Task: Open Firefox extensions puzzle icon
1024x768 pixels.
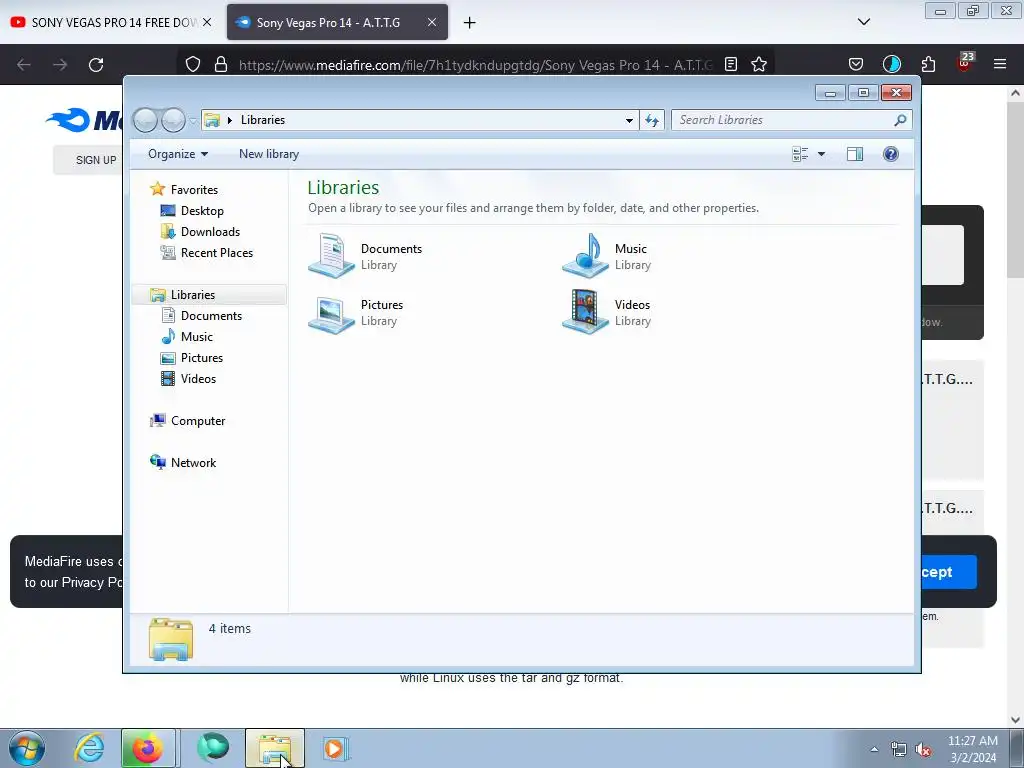Action: click(x=929, y=64)
